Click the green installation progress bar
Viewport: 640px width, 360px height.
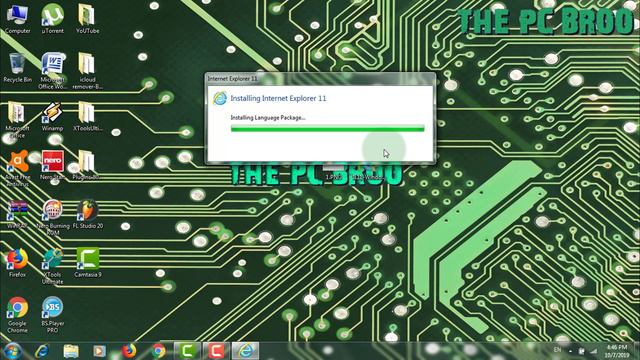(327, 129)
